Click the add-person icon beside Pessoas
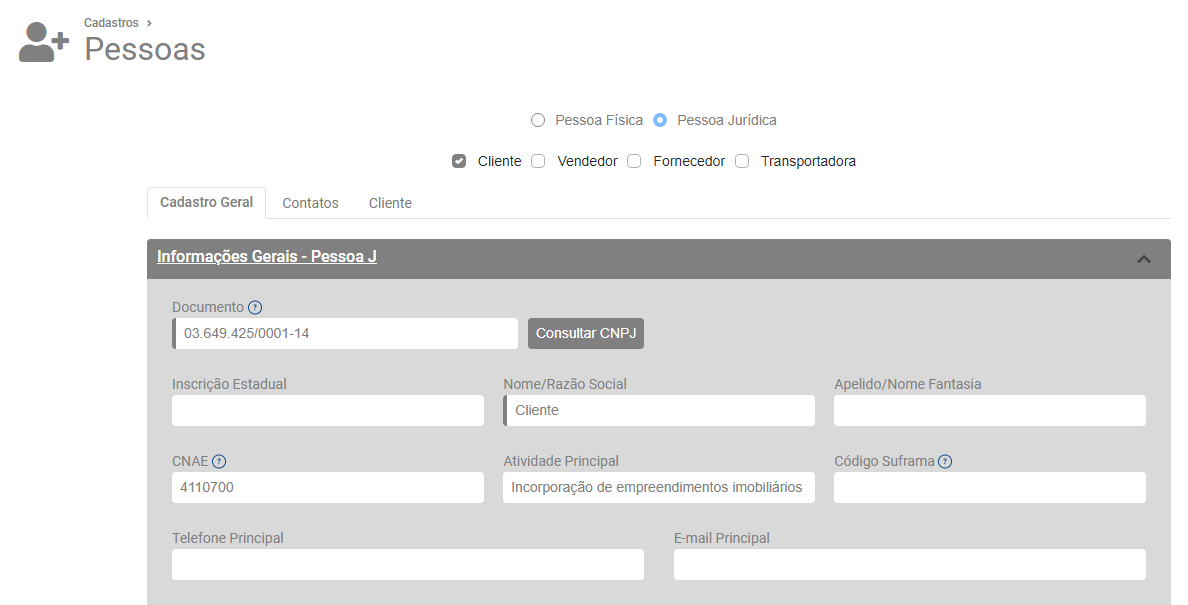1188x605 pixels. pyautogui.click(x=43, y=43)
